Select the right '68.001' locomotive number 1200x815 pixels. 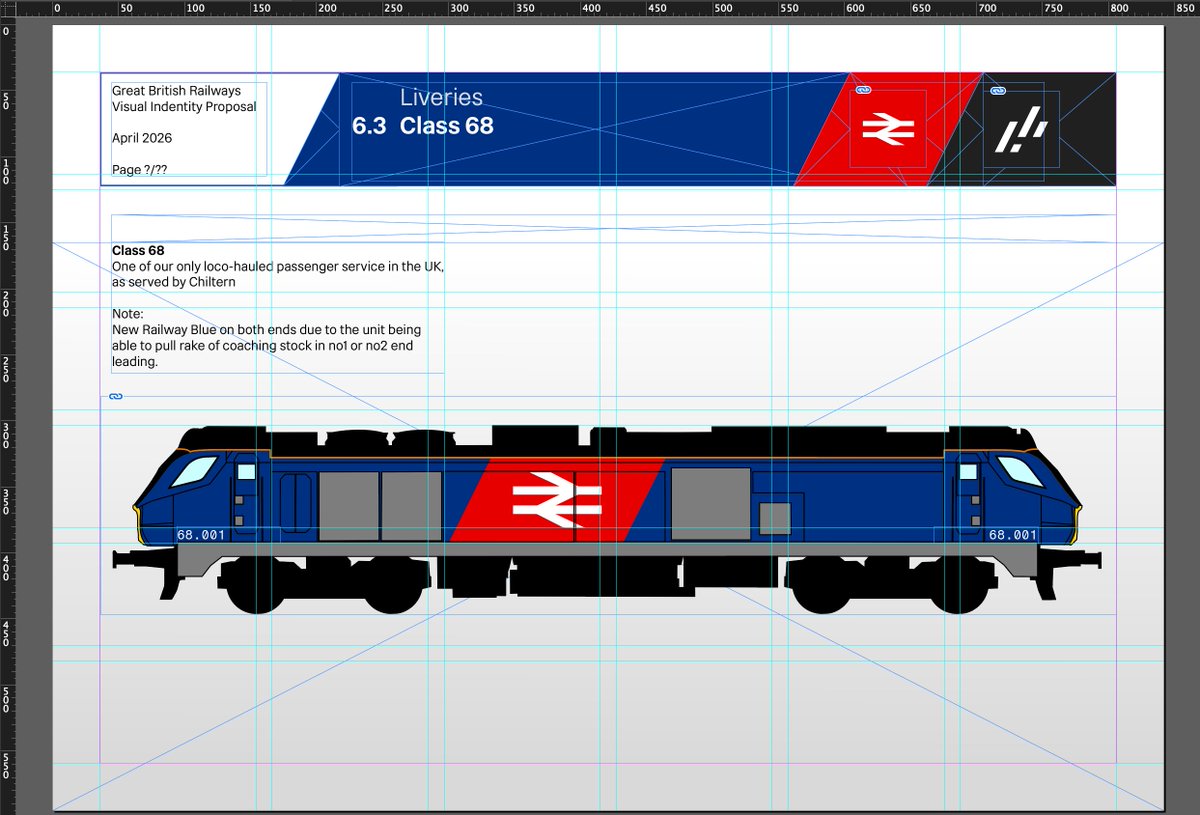pos(1012,535)
